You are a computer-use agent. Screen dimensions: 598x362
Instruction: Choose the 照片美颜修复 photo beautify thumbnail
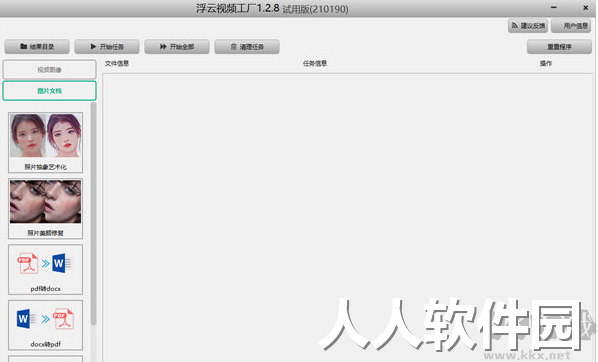(x=45, y=208)
